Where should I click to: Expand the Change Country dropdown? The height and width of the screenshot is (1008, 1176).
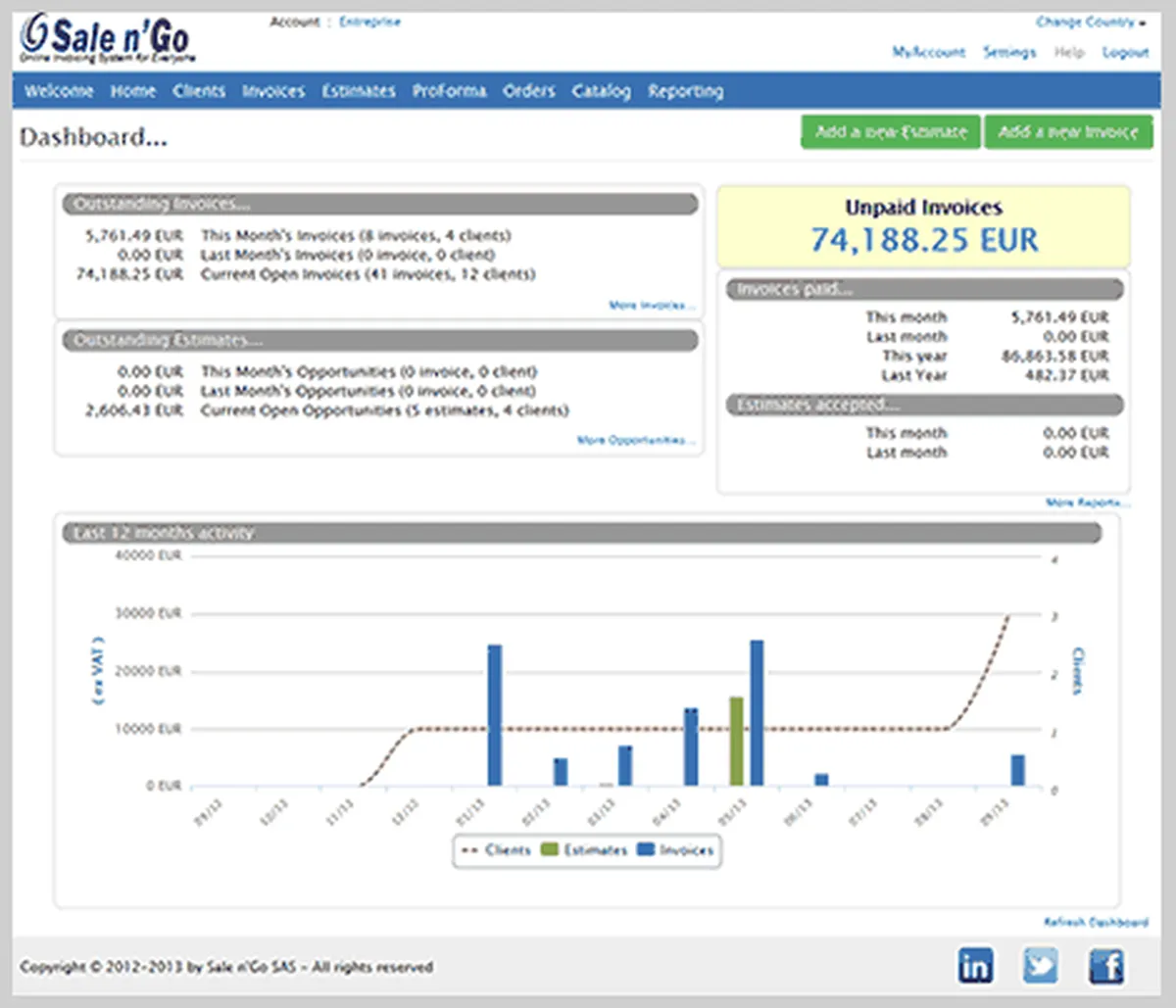tap(1090, 22)
